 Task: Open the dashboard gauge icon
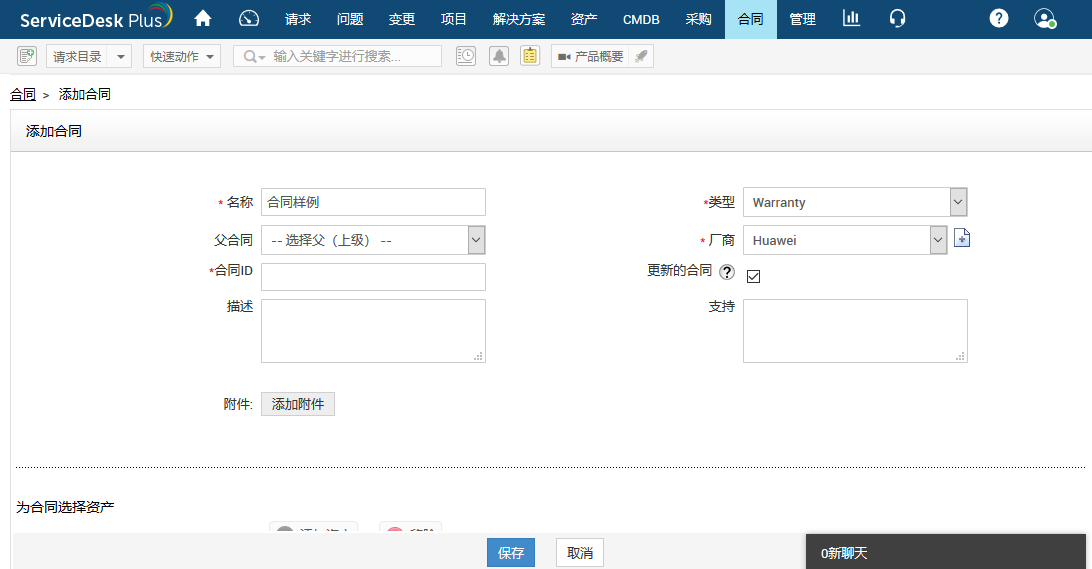point(250,18)
